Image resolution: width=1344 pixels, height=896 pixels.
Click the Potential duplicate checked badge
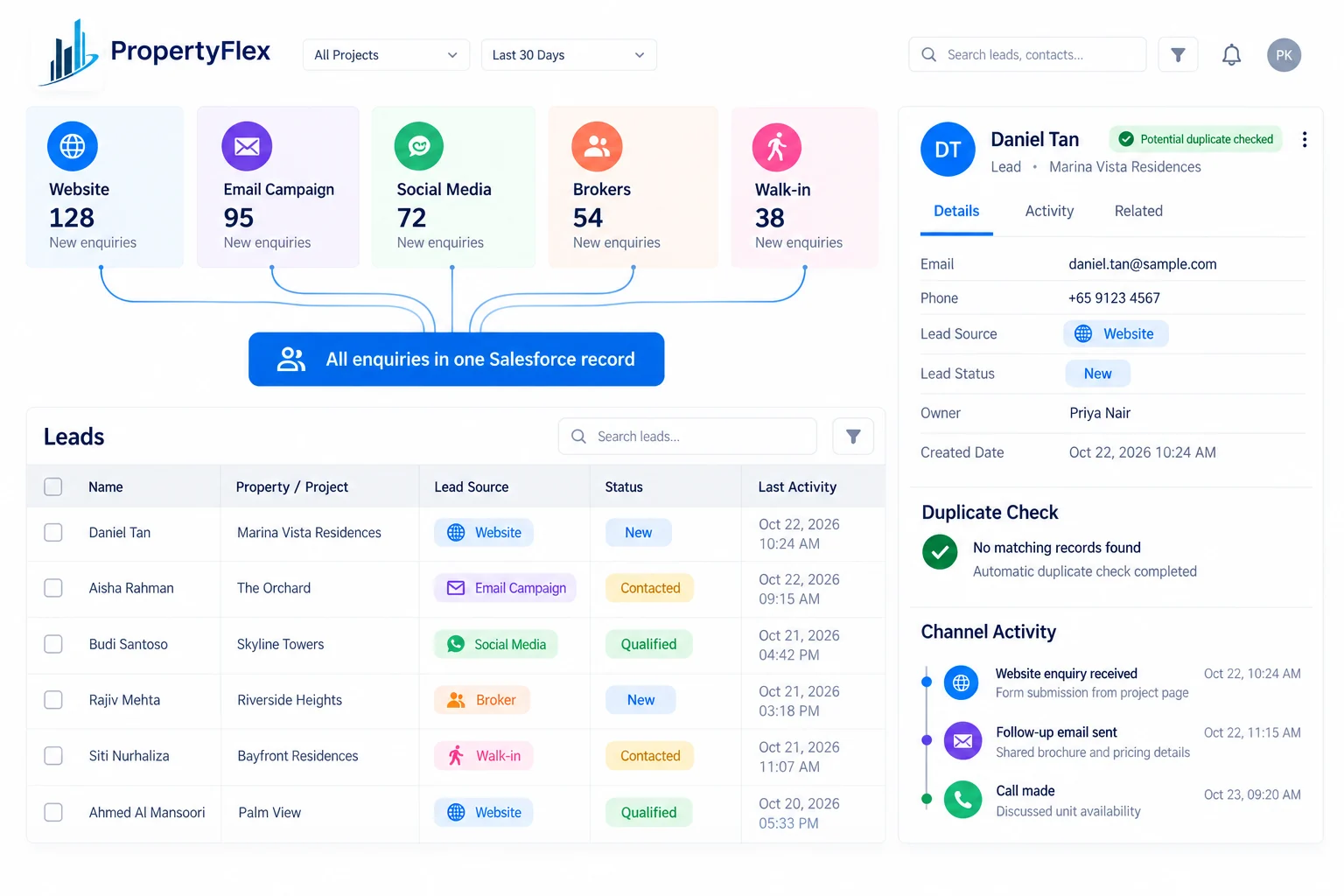1196,139
